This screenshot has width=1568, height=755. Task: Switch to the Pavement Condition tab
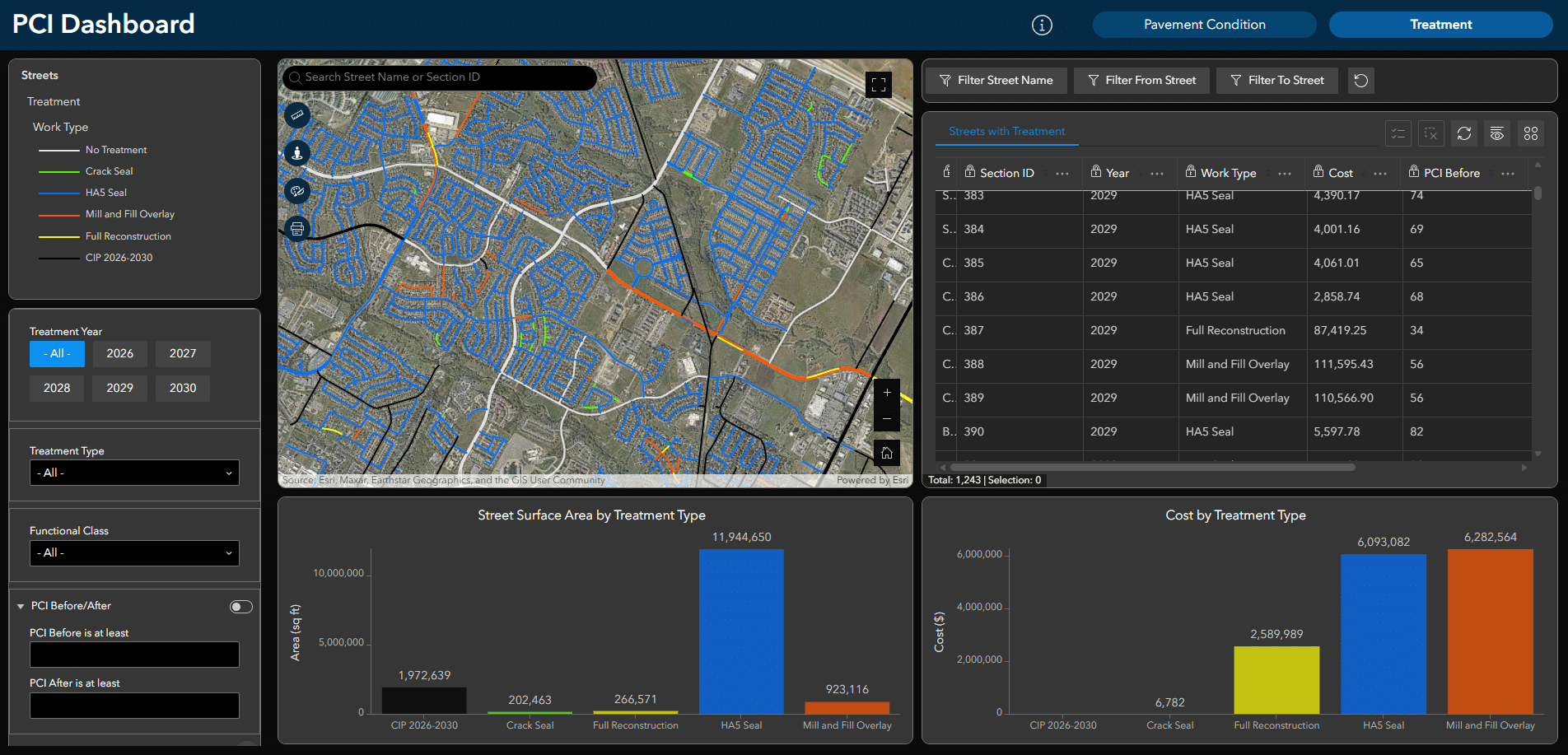pos(1204,24)
